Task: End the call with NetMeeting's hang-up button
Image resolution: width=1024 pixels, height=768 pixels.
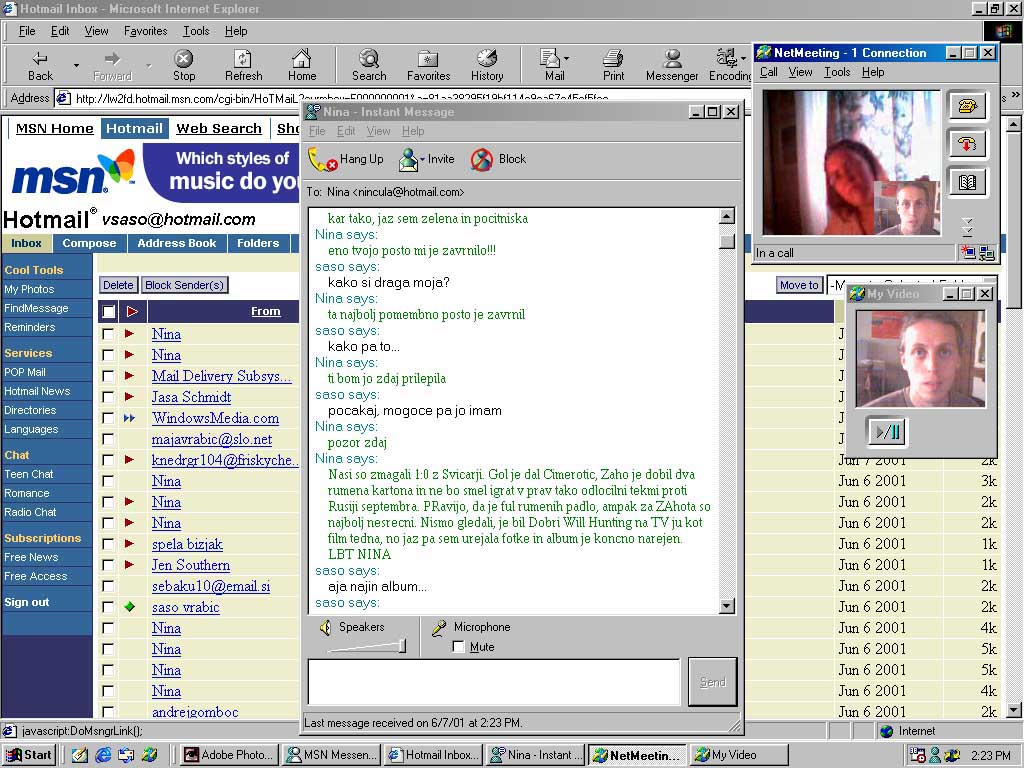Action: (x=967, y=144)
